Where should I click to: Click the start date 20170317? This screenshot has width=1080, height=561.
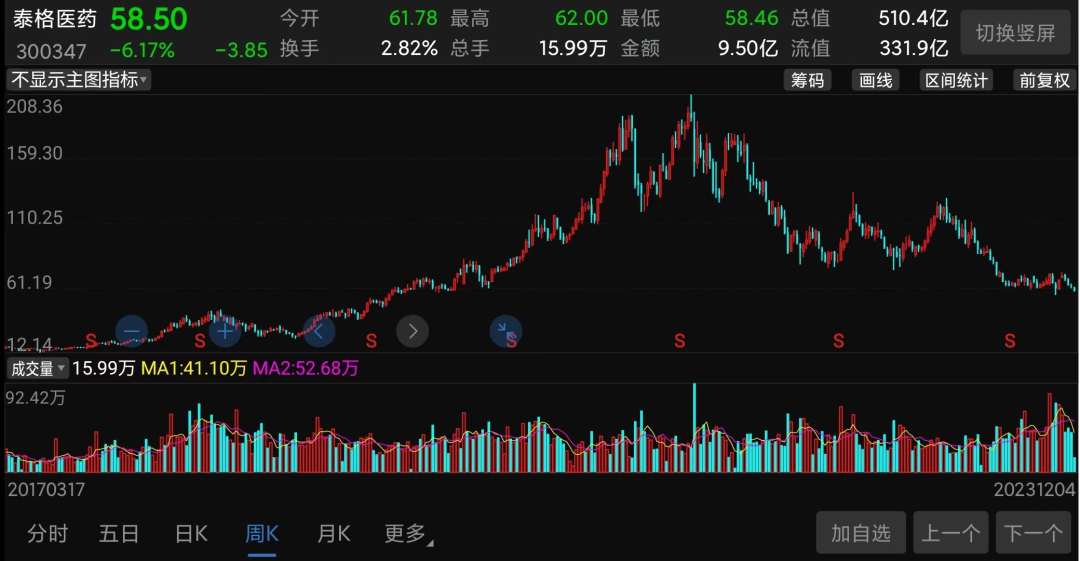click(x=46, y=490)
